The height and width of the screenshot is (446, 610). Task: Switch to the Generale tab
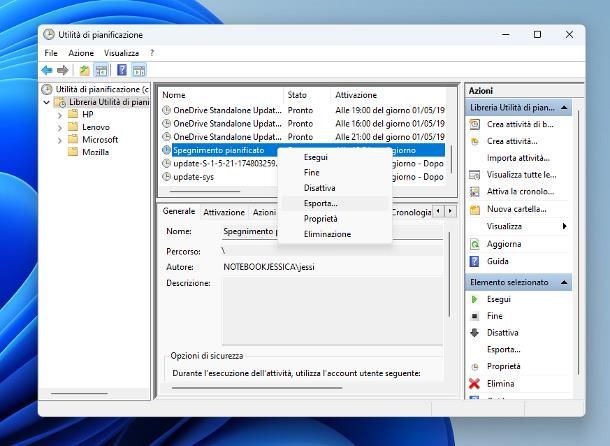(179, 211)
